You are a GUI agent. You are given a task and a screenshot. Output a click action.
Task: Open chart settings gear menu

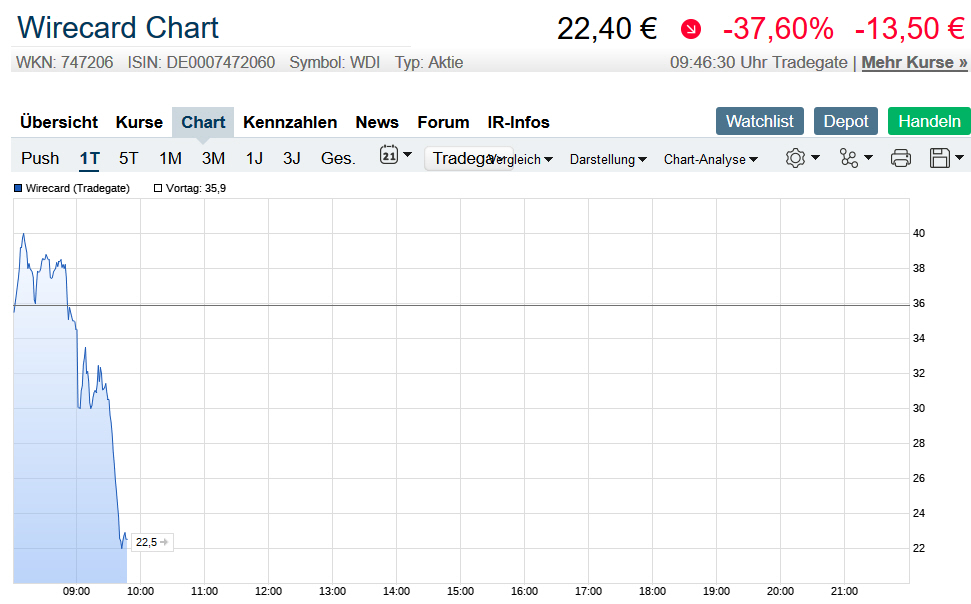[801, 158]
